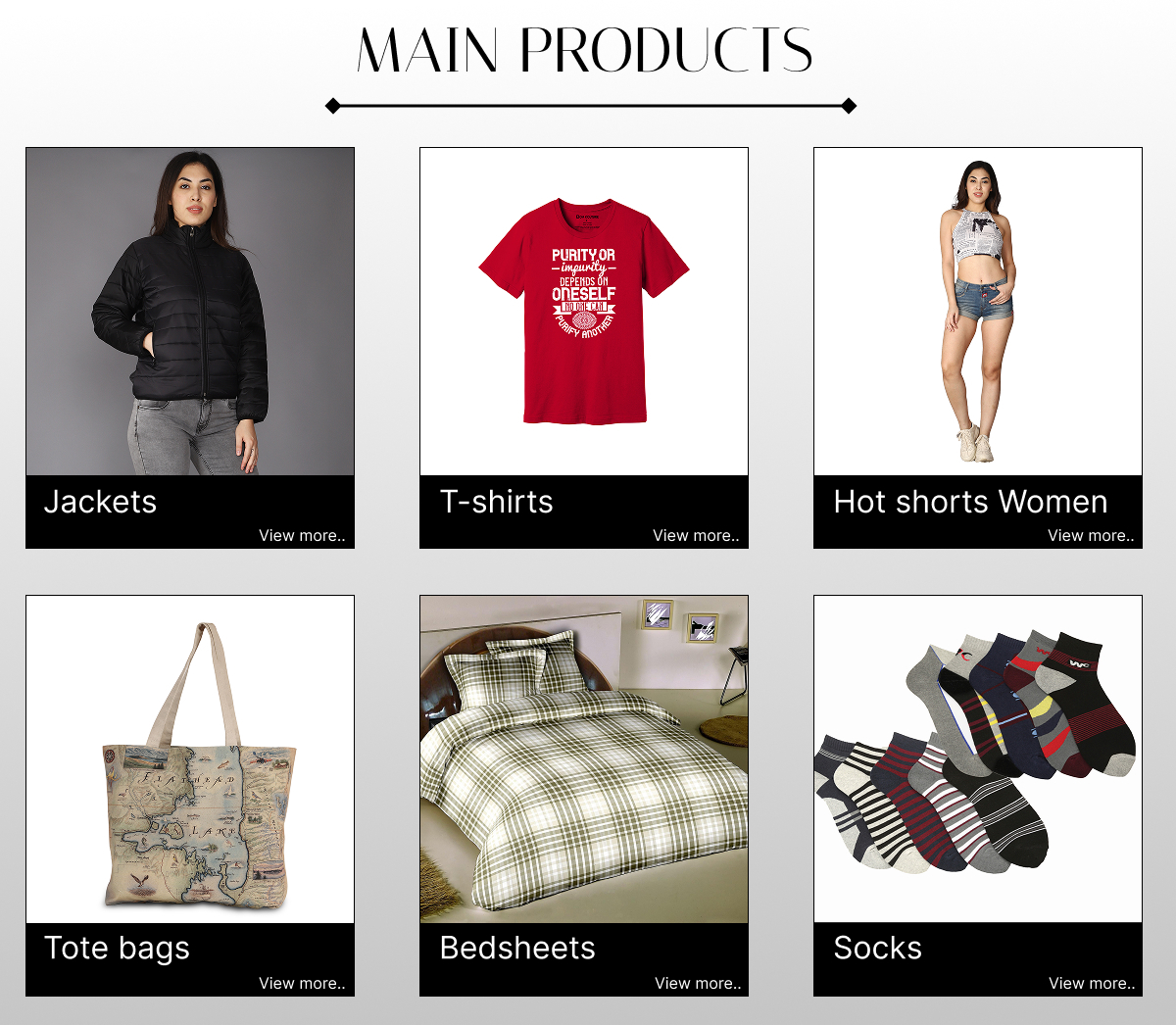Viewport: 1176px width, 1025px height.
Task: Click 'View more..' under Hot shorts Women
Action: pos(1091,536)
